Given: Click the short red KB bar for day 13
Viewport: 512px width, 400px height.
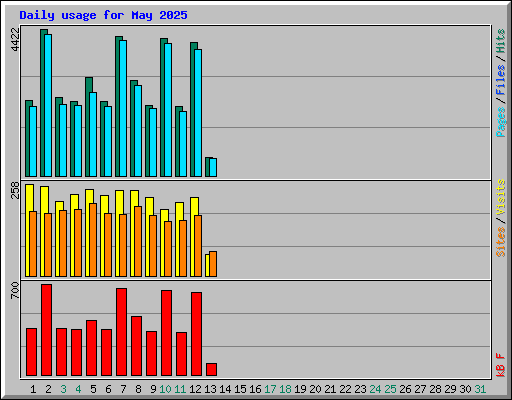Looking at the screenshot, I should tap(212, 369).
